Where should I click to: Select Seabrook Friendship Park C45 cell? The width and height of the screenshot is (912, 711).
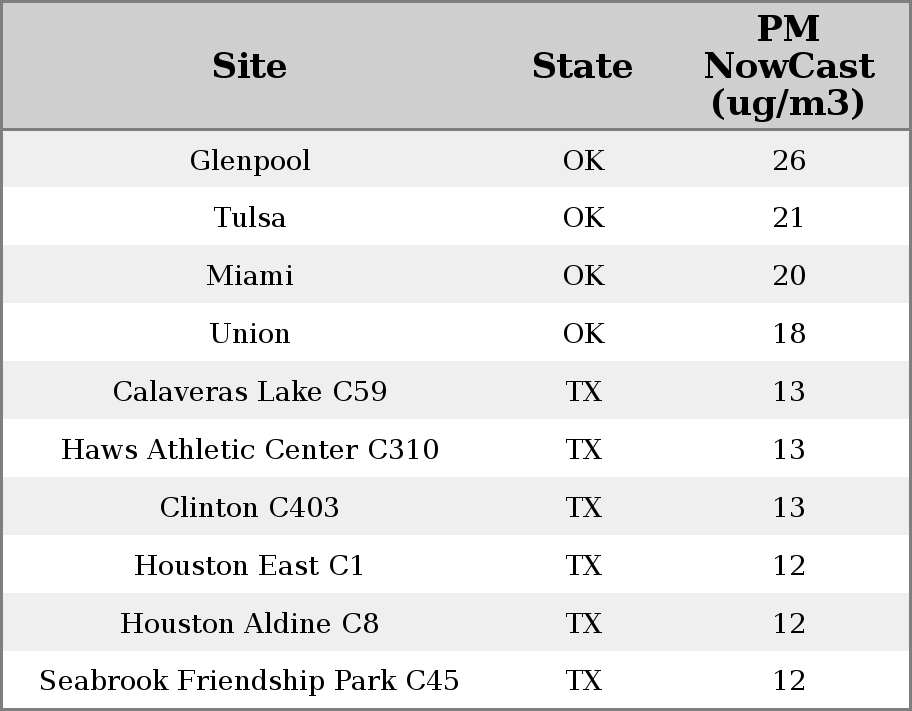(x=250, y=680)
